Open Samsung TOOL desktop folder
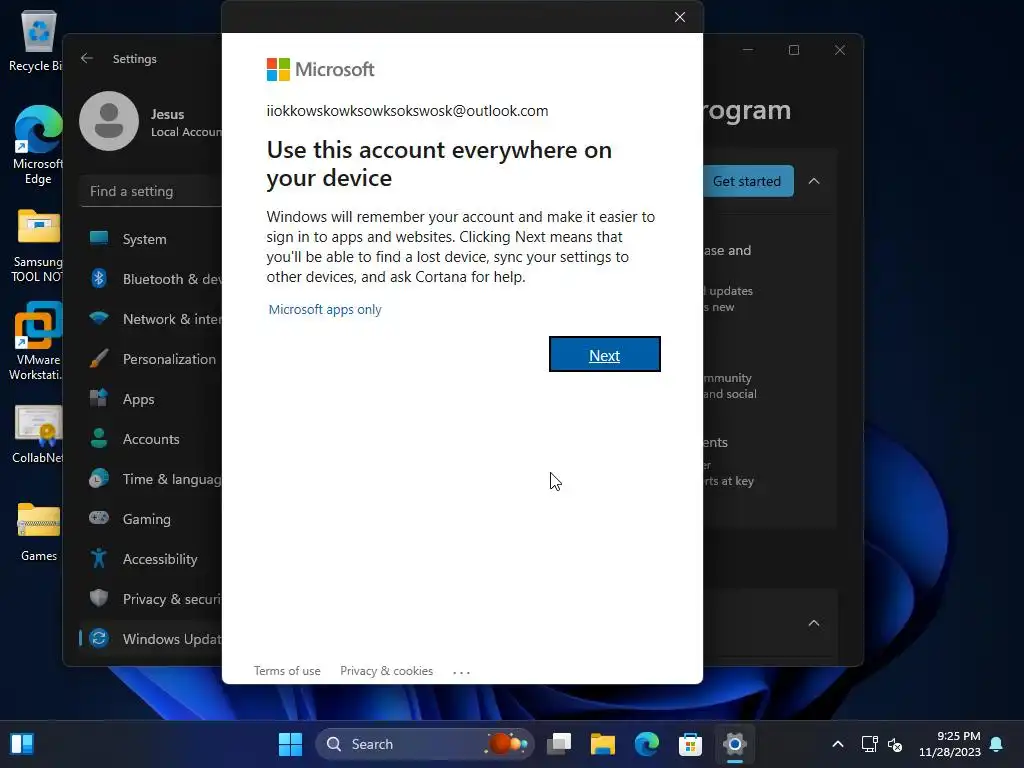1024x768 pixels. [37, 246]
